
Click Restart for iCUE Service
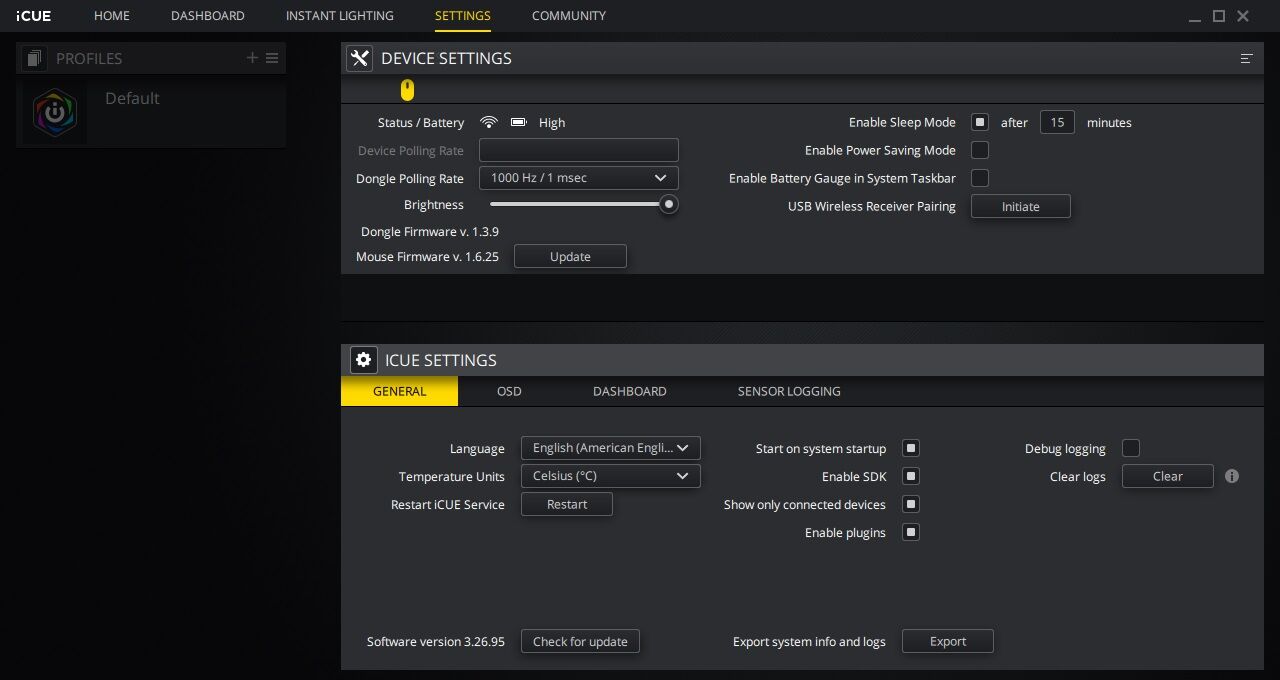(567, 504)
